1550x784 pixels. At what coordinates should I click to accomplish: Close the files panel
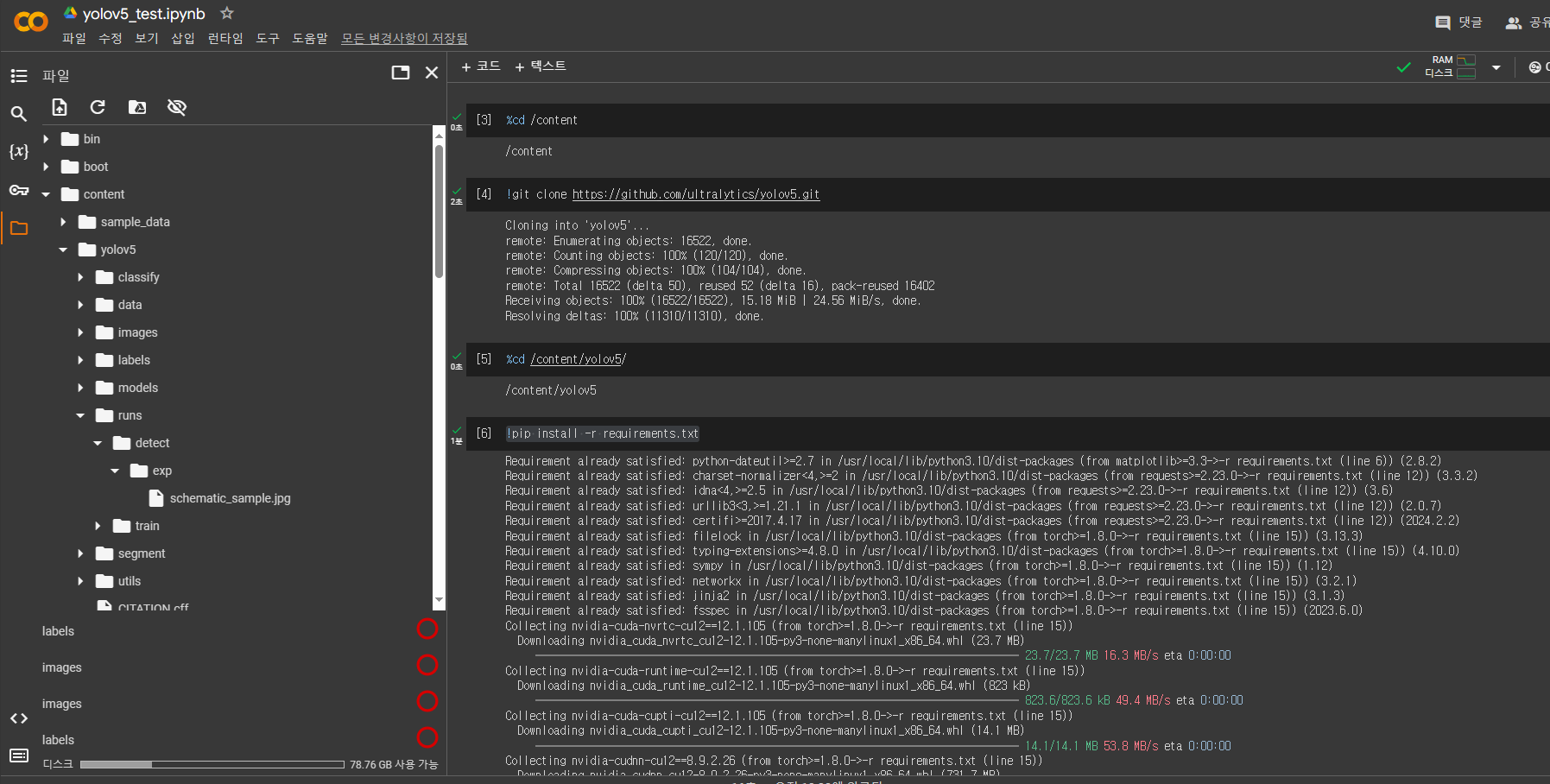432,73
